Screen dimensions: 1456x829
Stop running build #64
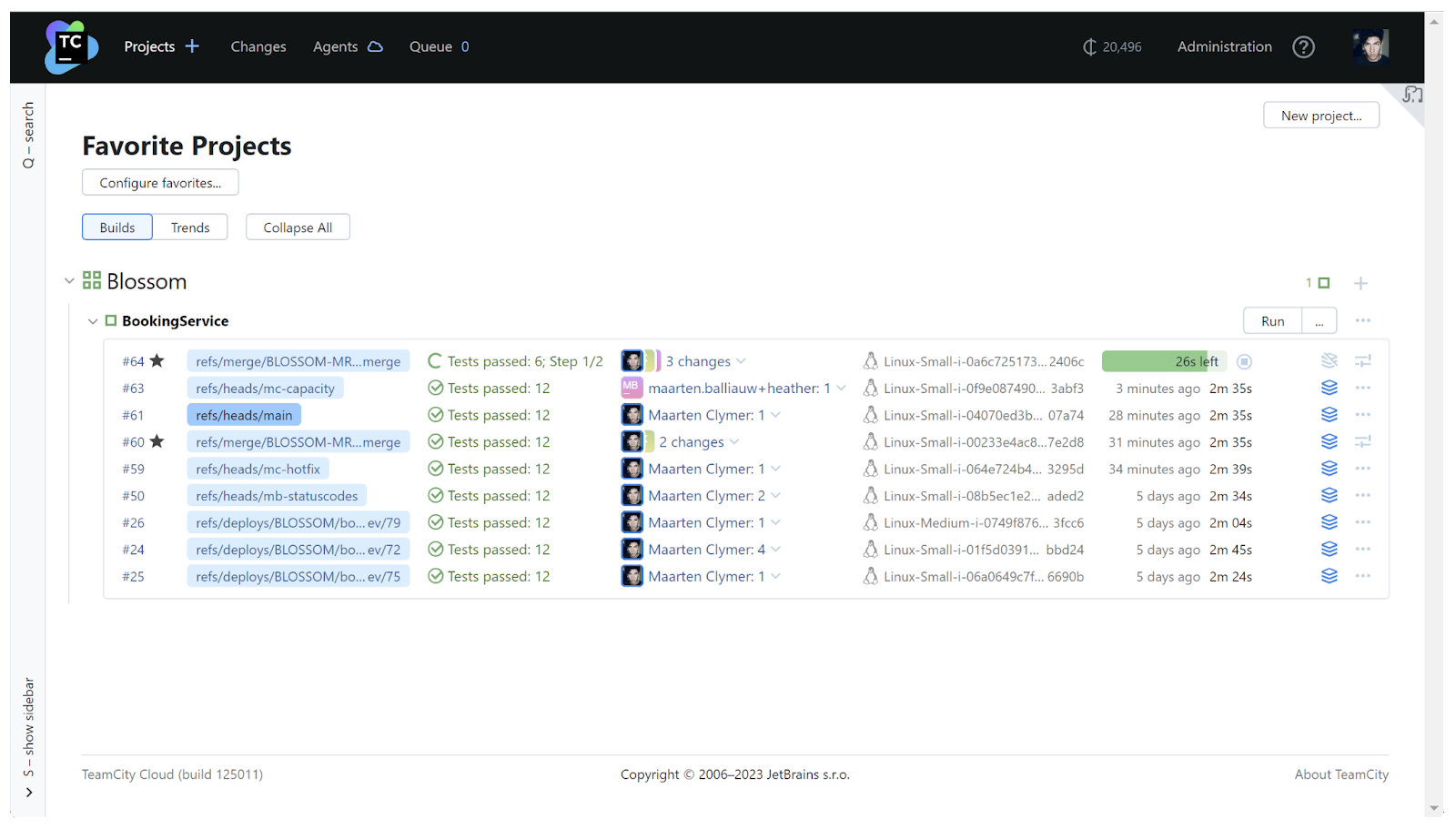pyautogui.click(x=1244, y=361)
